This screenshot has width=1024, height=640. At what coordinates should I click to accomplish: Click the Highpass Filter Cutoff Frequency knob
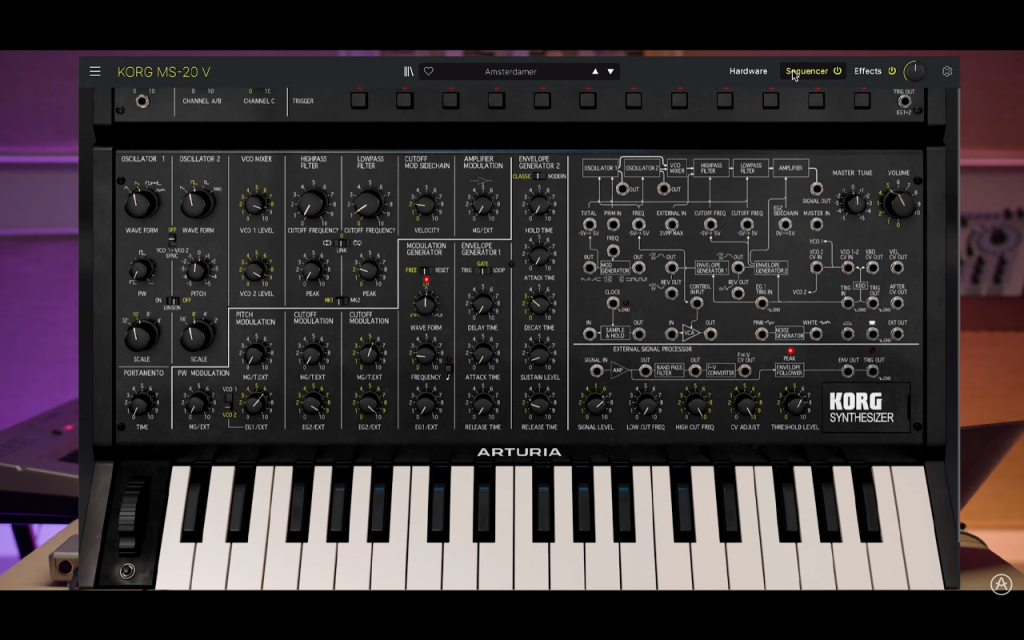pos(312,203)
